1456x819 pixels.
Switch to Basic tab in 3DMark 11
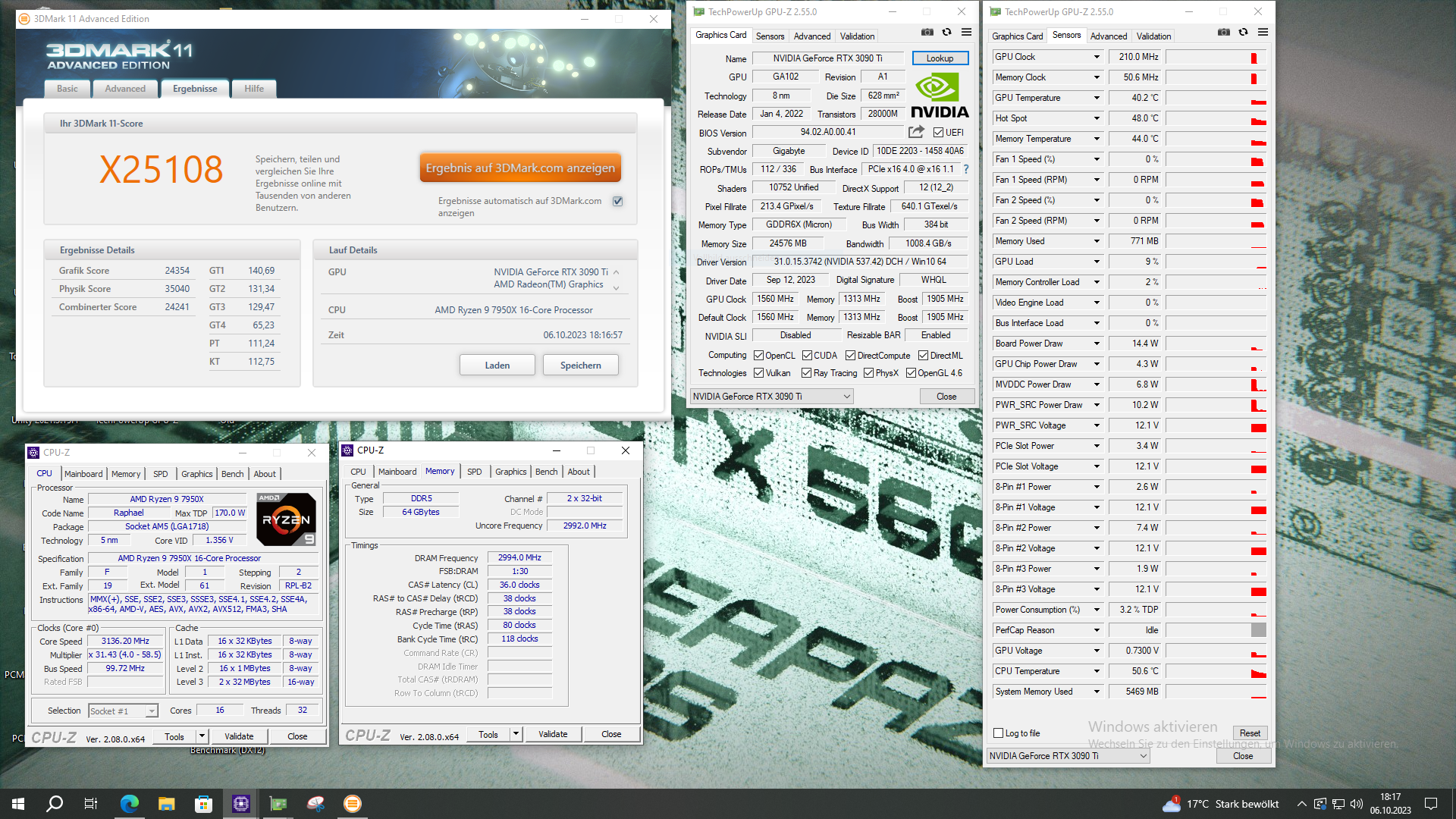tap(67, 89)
